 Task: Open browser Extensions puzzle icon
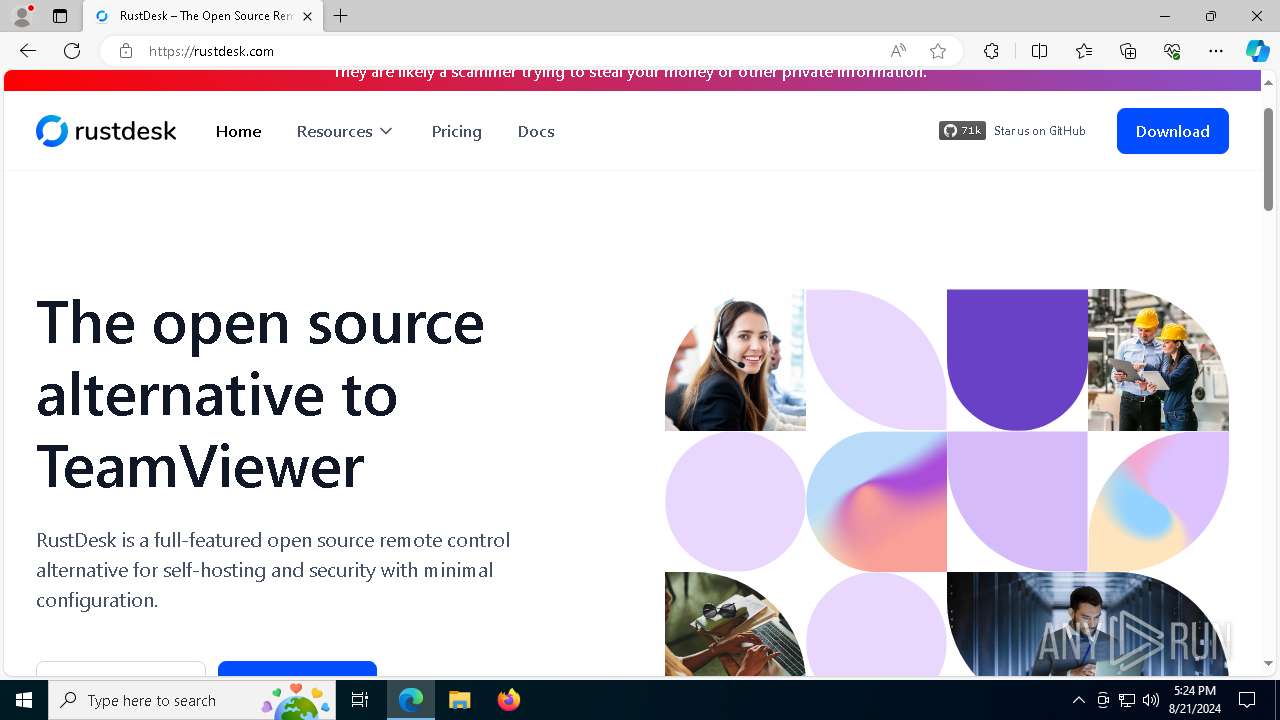tap(991, 51)
